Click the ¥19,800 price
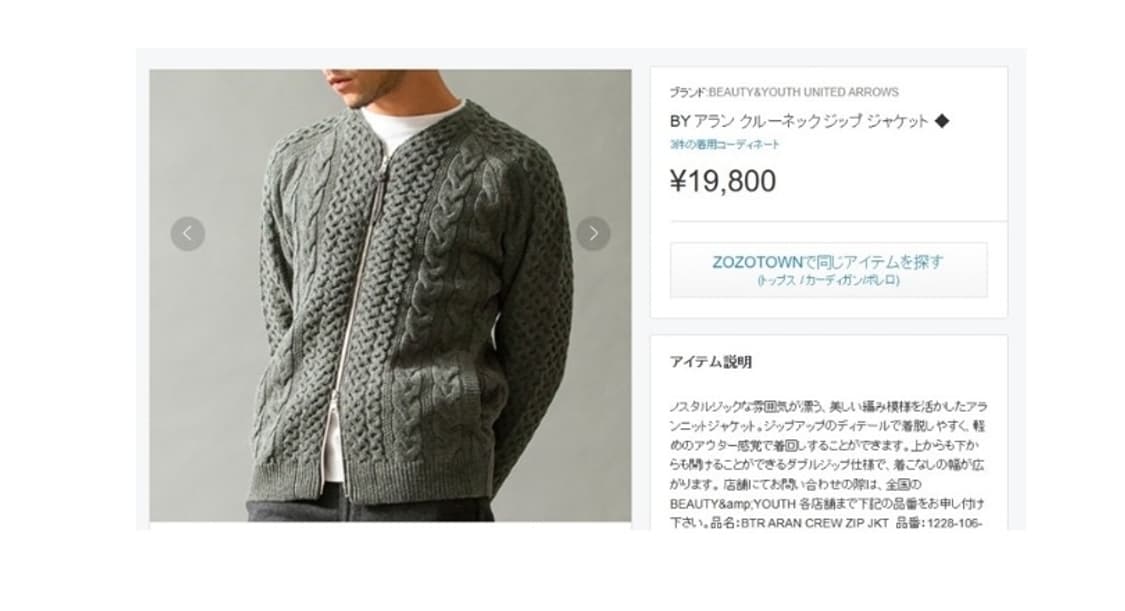1125x611 pixels. click(722, 181)
